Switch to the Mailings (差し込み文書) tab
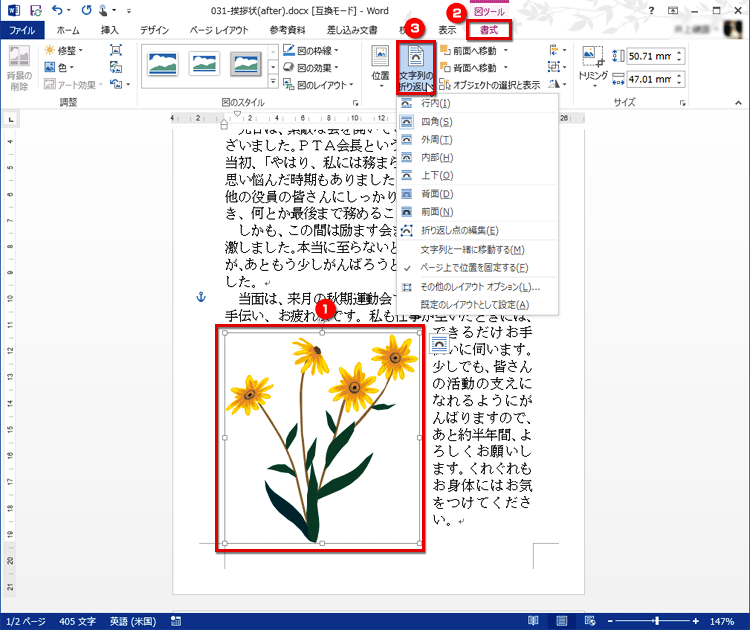The height and width of the screenshot is (630, 750). (x=352, y=30)
